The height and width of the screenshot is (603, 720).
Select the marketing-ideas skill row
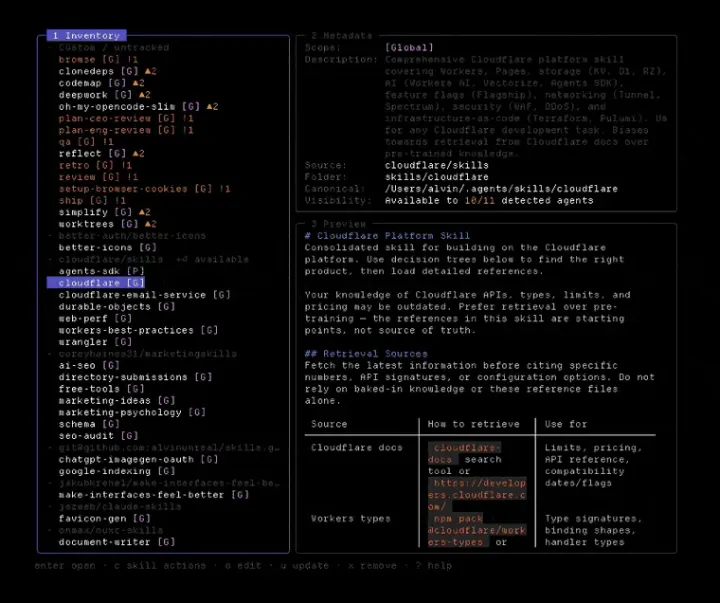click(117, 401)
